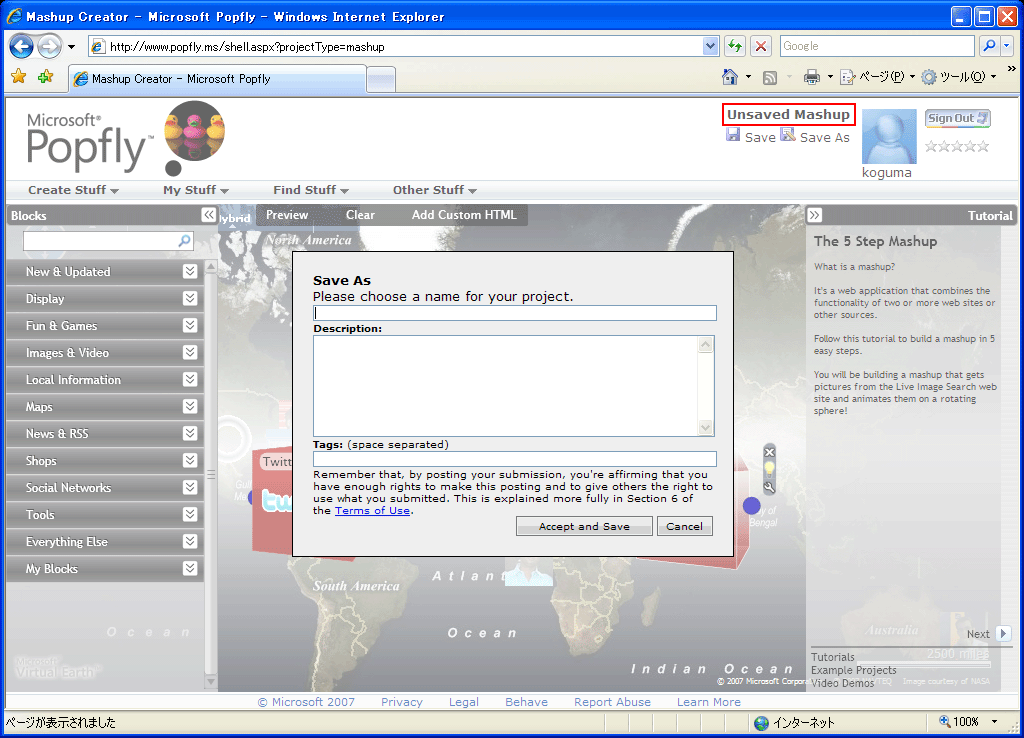Expand the Display blocks category
Image resolution: width=1024 pixels, height=738 pixels.
pos(190,298)
